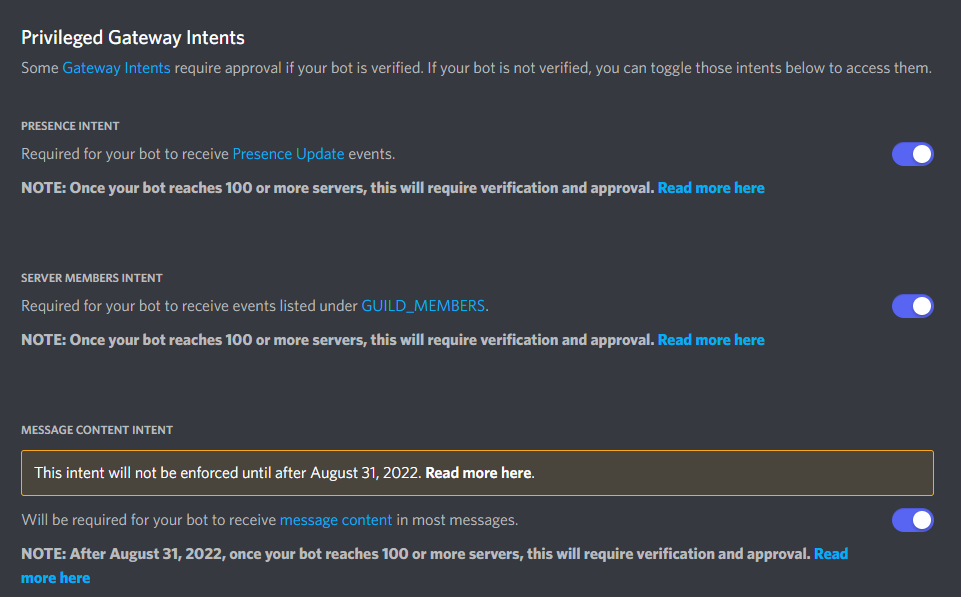Click the Privileged Gateway Intents heading
This screenshot has height=597, width=961.
[x=133, y=37]
